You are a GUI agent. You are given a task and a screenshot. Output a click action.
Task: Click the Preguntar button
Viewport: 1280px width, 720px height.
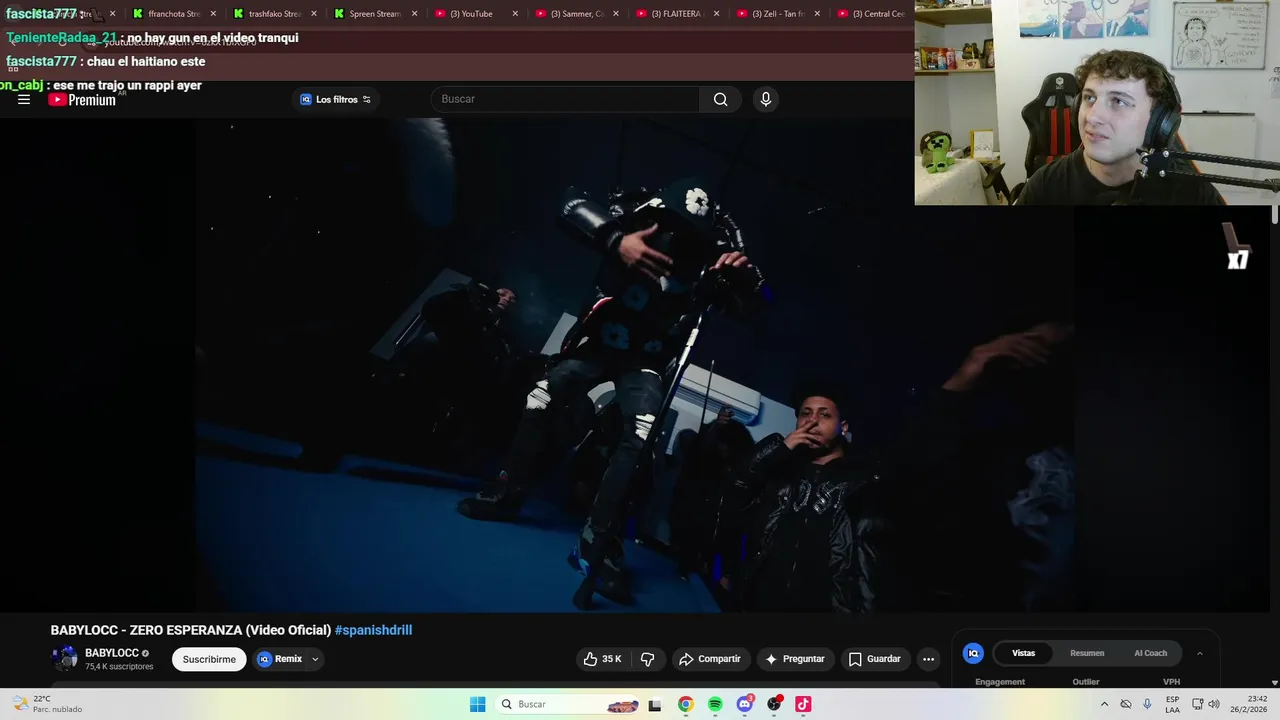[x=795, y=659]
